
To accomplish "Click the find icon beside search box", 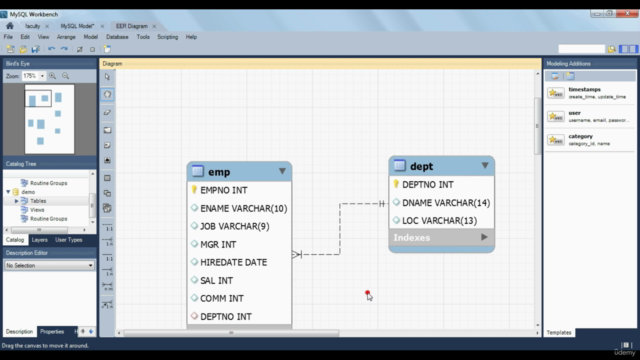I will click(x=611, y=49).
